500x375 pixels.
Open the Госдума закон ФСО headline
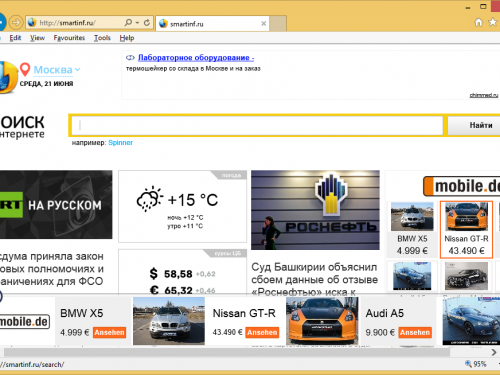[x=52, y=269]
